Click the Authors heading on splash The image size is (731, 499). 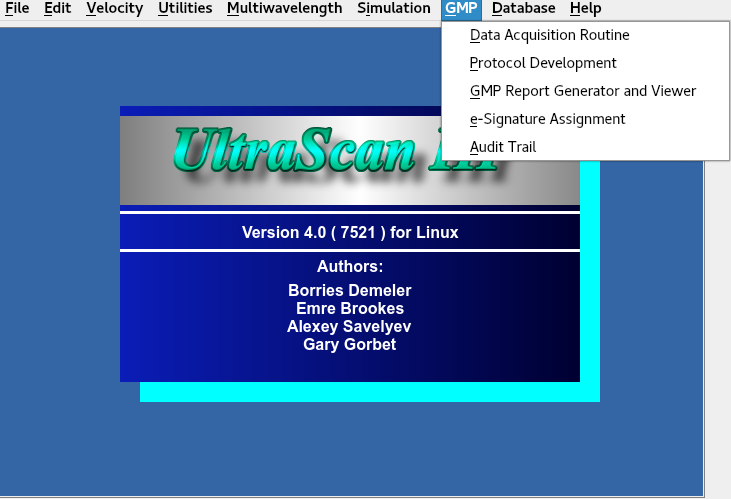350,267
